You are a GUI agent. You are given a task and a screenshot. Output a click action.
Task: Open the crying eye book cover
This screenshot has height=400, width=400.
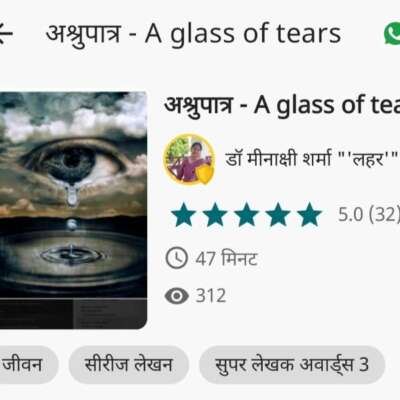click(73, 210)
